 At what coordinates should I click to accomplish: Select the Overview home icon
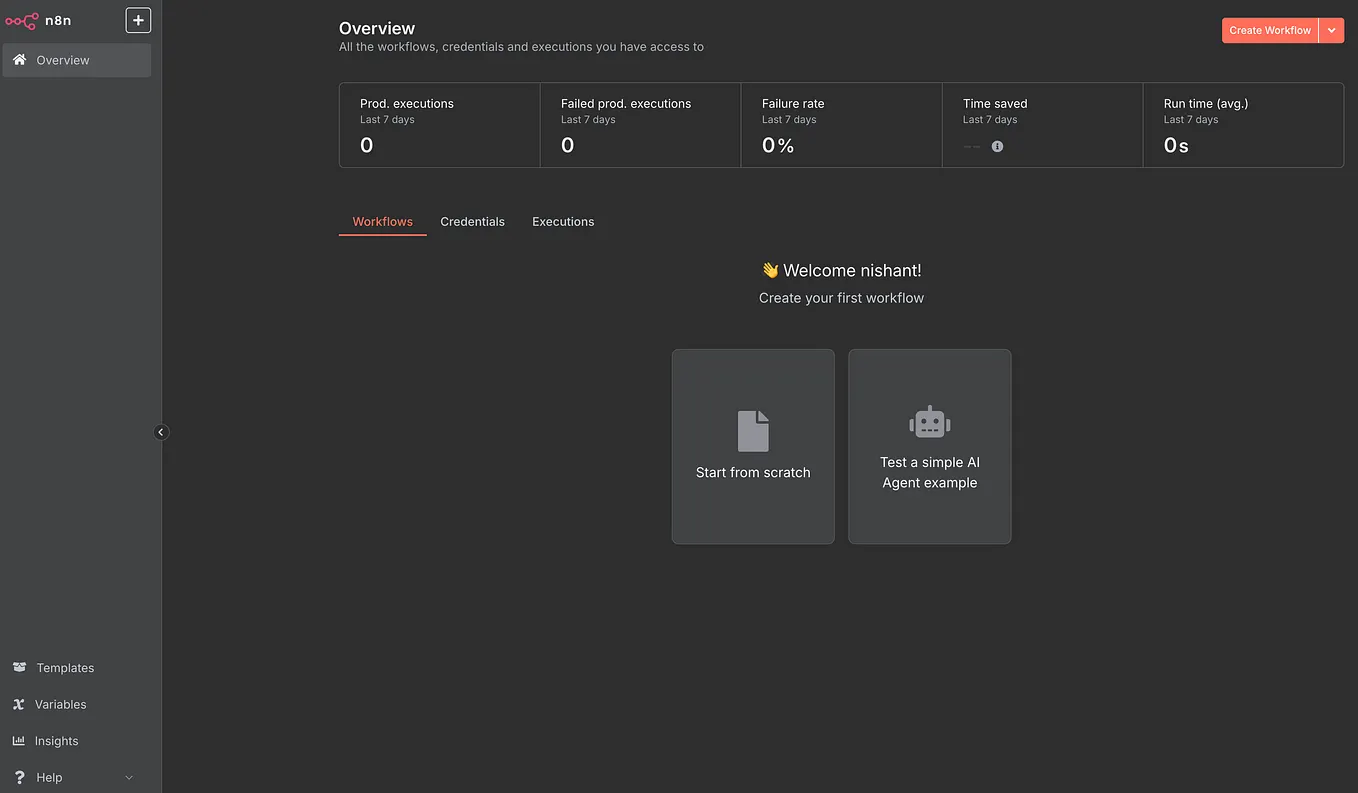tap(18, 60)
